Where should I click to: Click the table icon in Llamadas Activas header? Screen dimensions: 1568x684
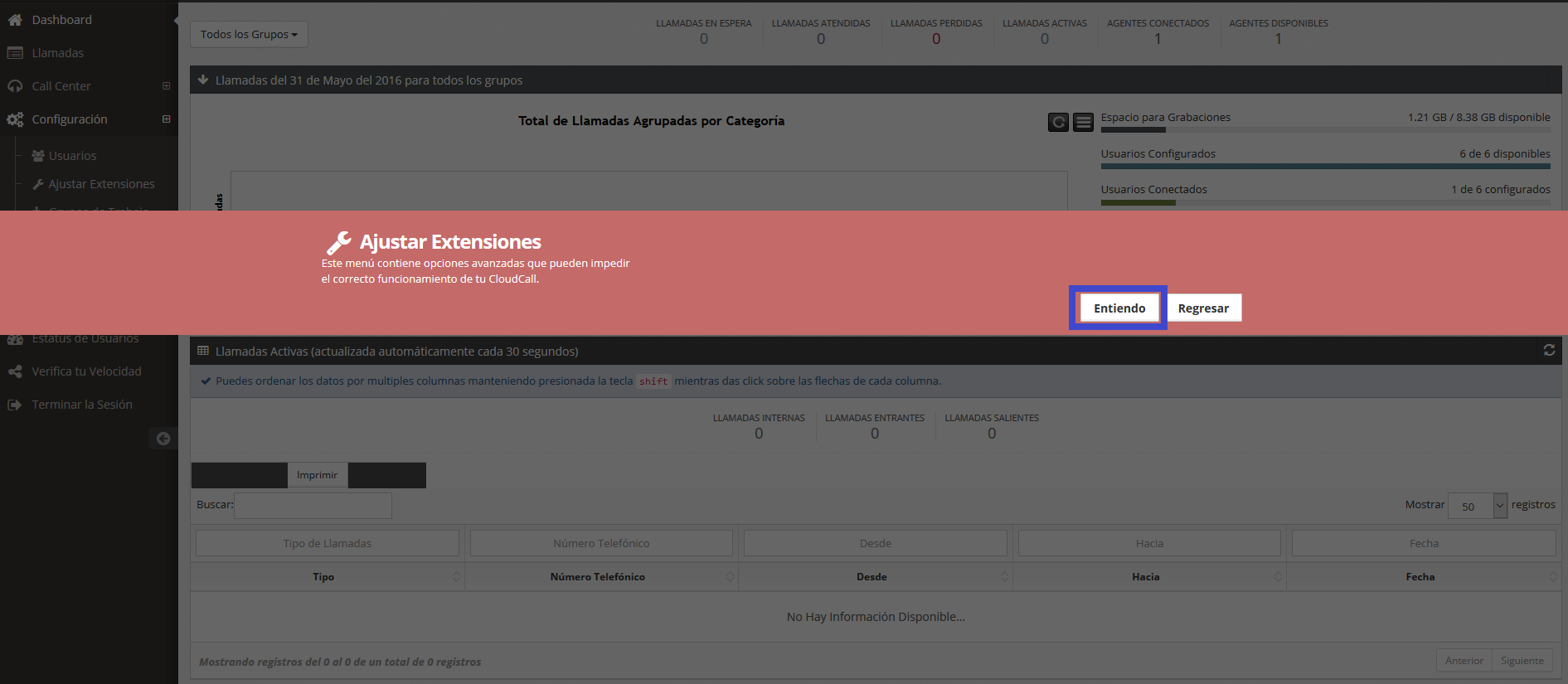(x=203, y=351)
